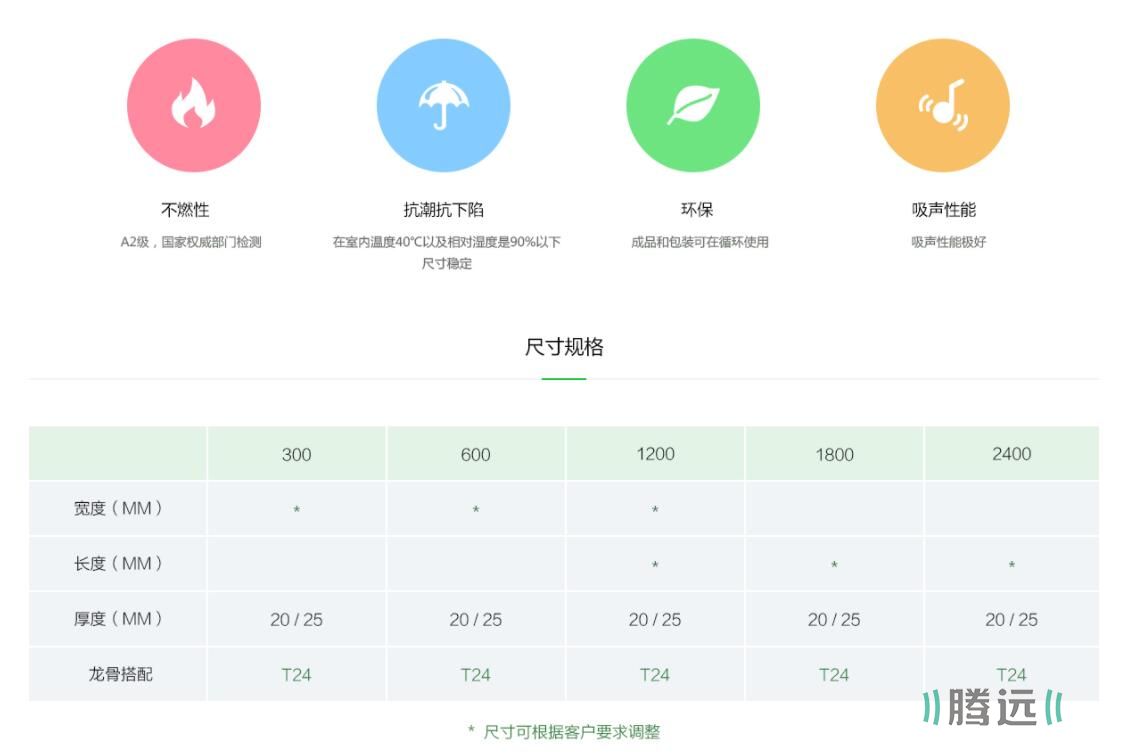The width and height of the screenshot is (1122, 754).
Task: Select the 抗潮抗下陷 feature title
Action: [443, 210]
